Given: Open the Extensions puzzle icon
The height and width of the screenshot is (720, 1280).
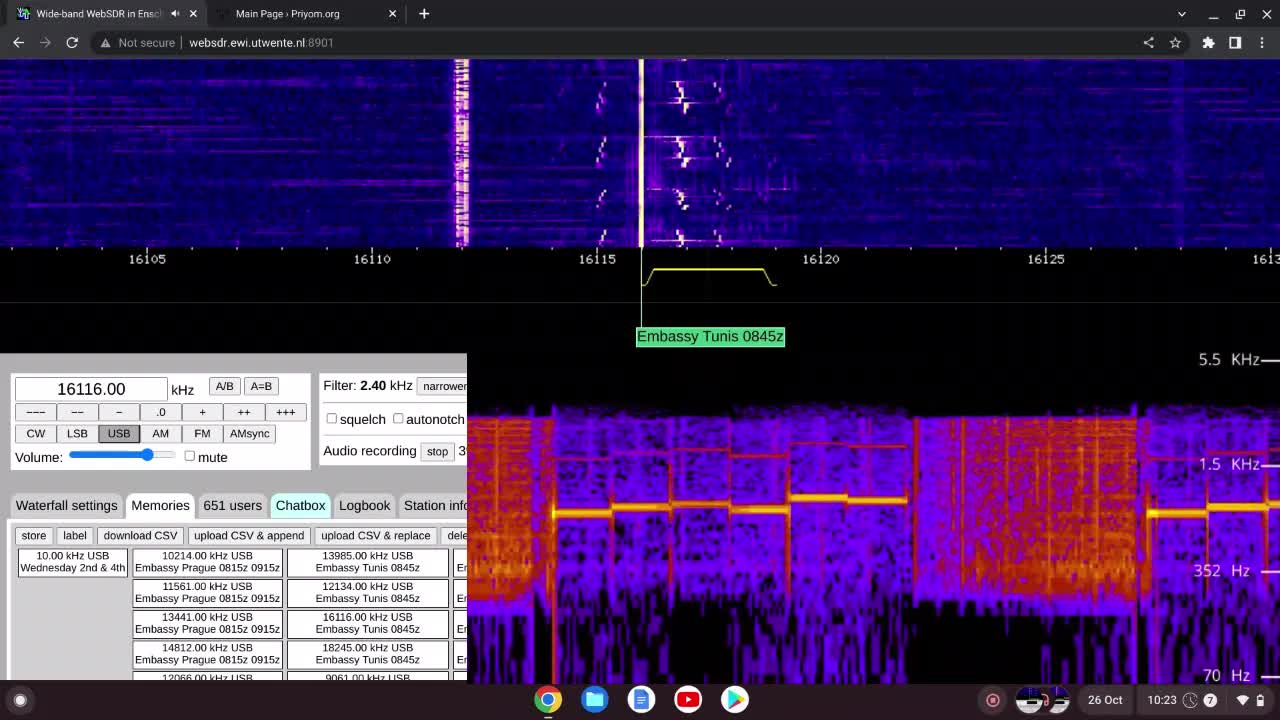Looking at the screenshot, I should (1208, 43).
